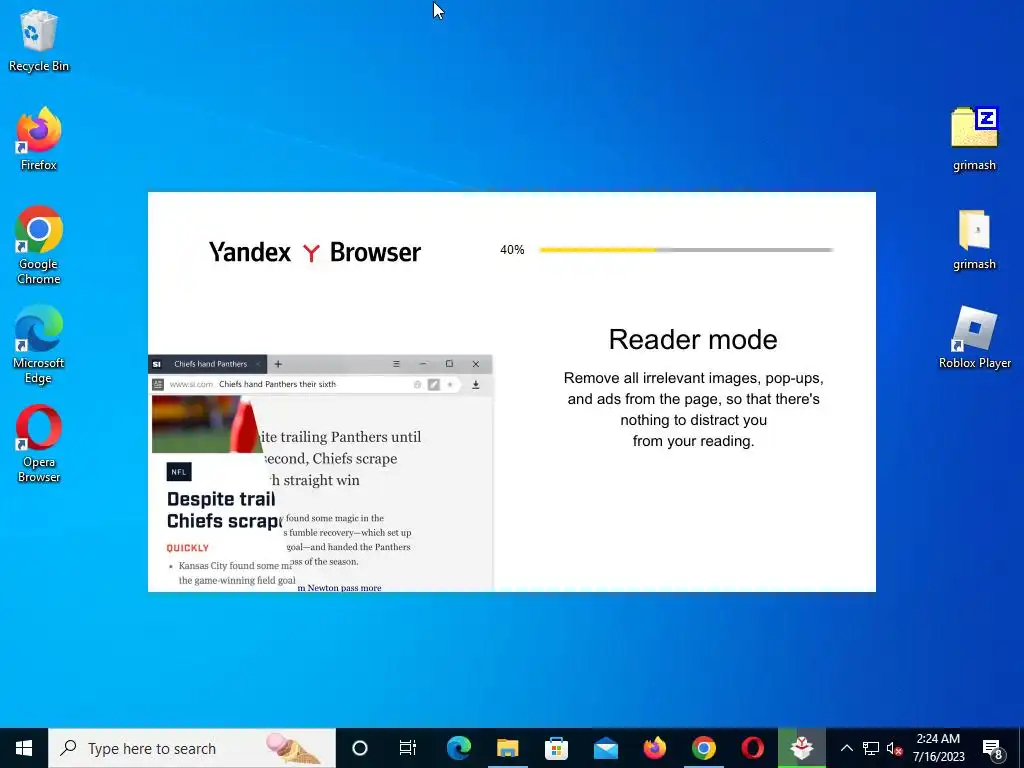Viewport: 1024px width, 768px height.
Task: Click the Reader mode heading
Action: coord(693,339)
